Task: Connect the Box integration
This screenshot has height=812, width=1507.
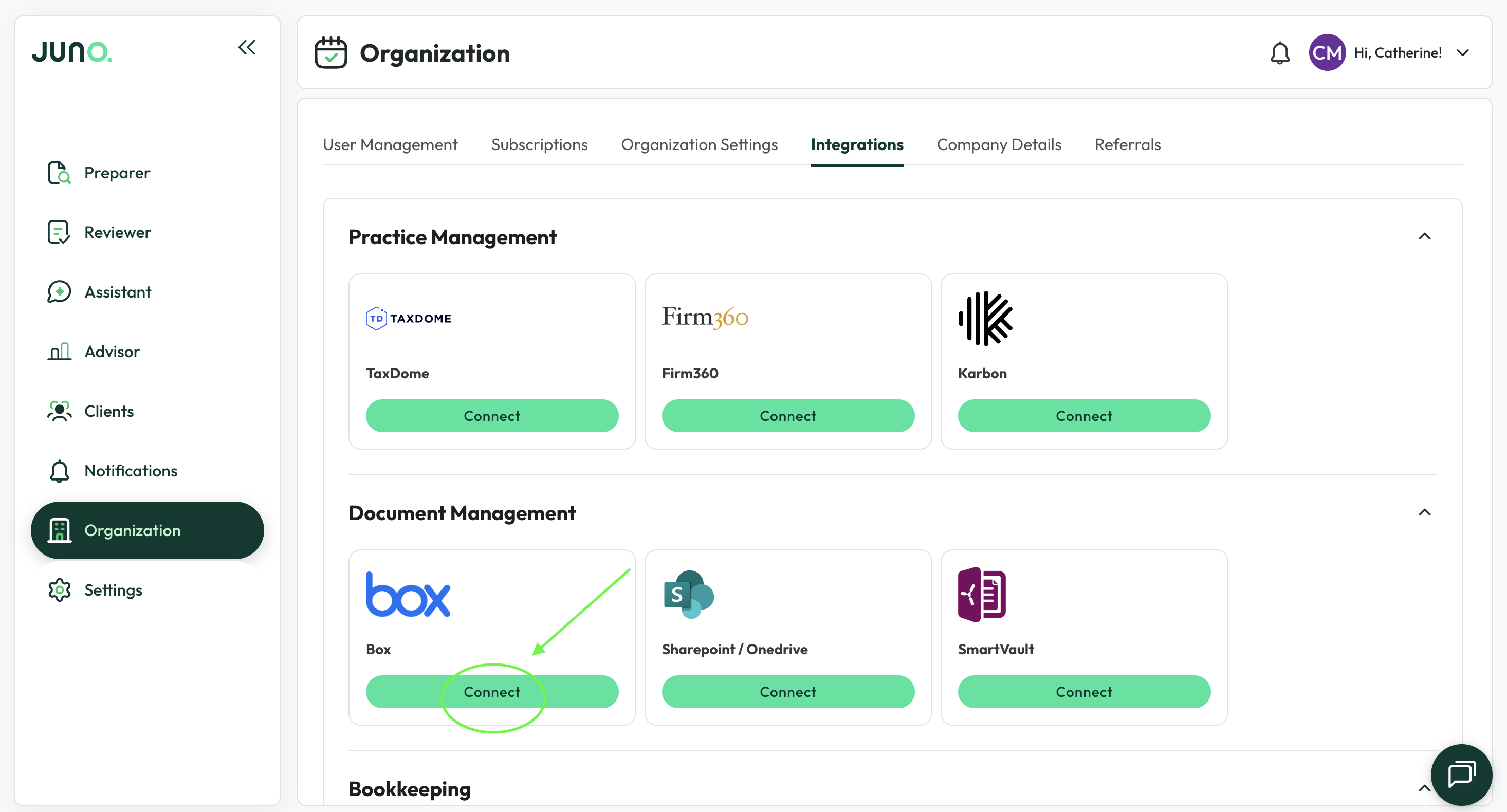Action: (492, 692)
